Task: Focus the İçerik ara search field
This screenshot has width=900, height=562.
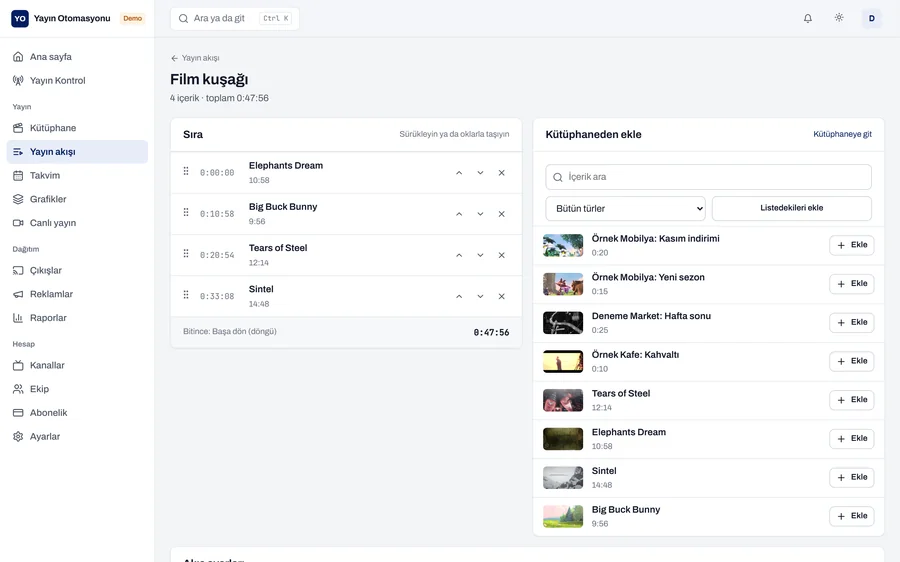Action: tap(708, 177)
